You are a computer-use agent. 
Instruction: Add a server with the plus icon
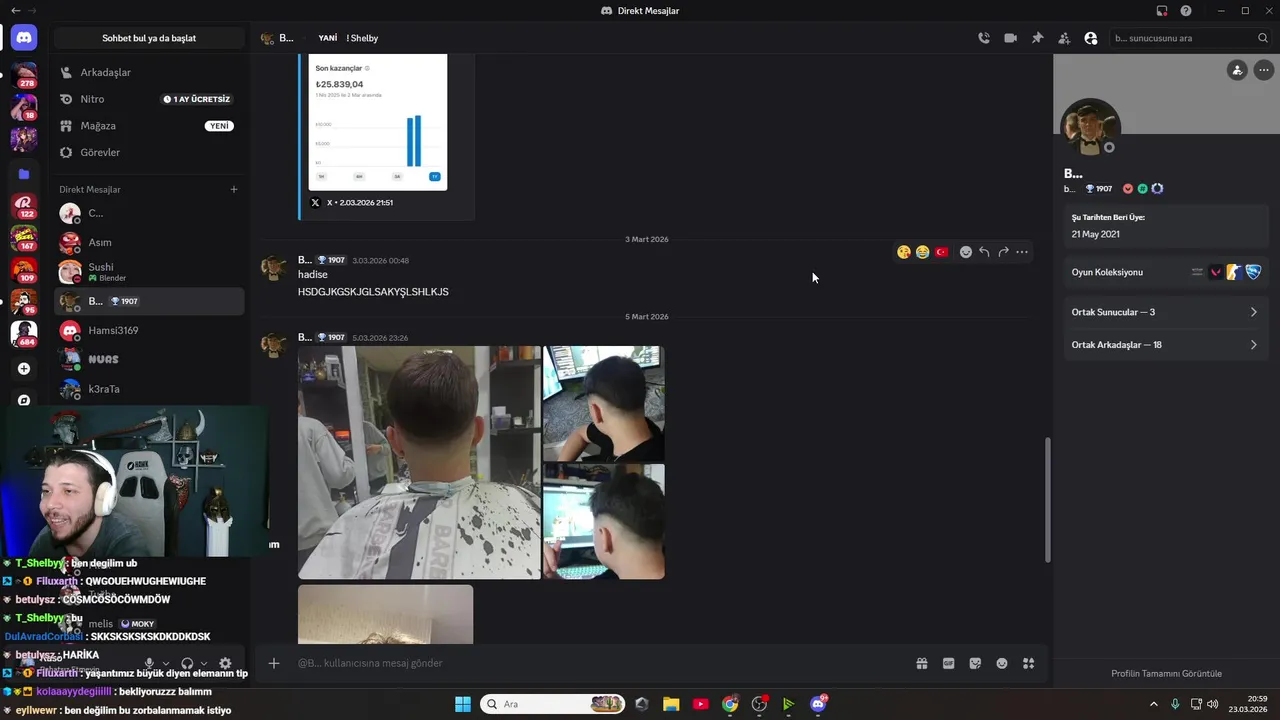coord(24,368)
